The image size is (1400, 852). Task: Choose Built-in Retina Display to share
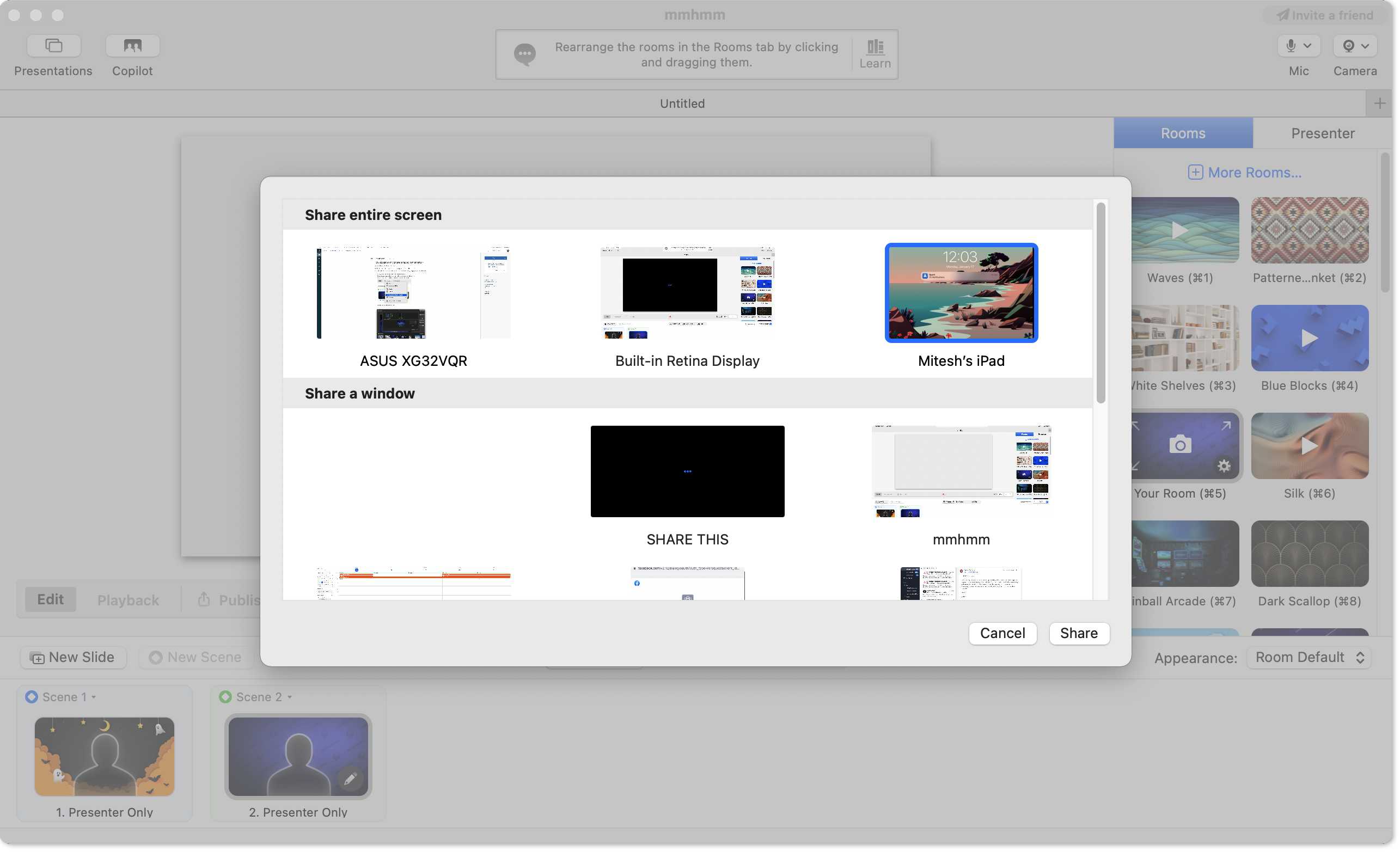[688, 292]
